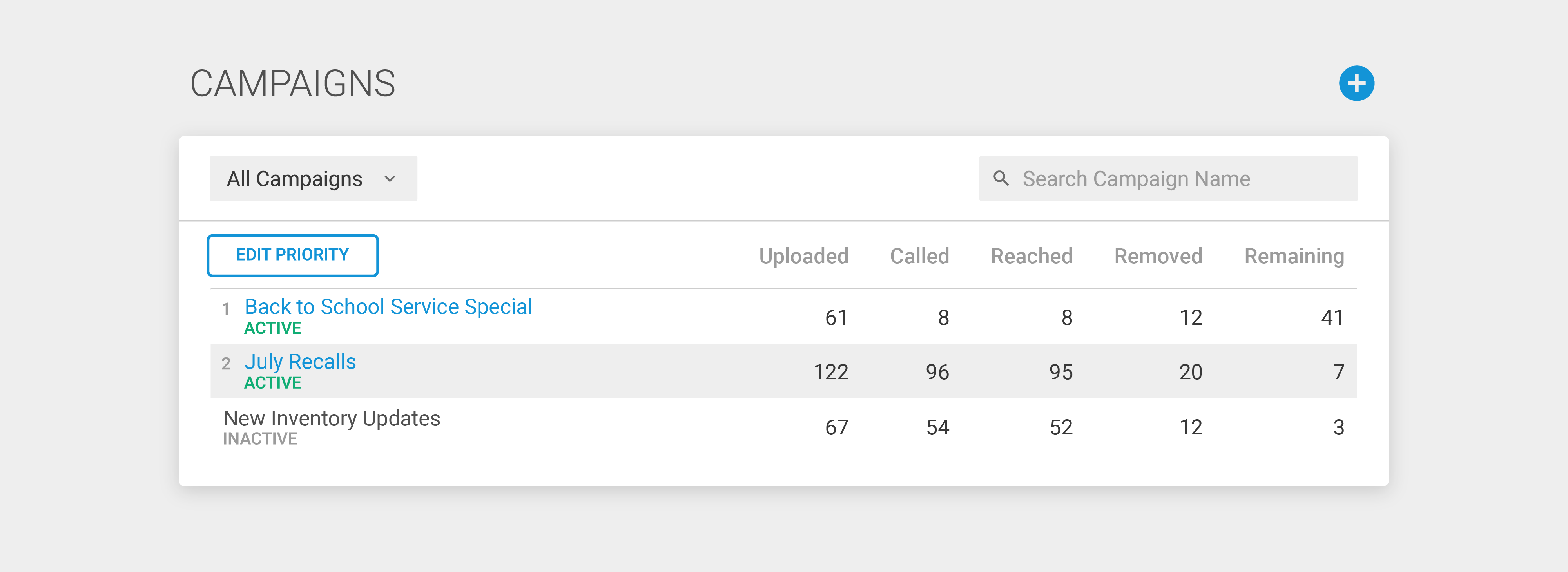The height and width of the screenshot is (572, 1568).
Task: Click the magnifier search icon
Action: pos(1001,178)
